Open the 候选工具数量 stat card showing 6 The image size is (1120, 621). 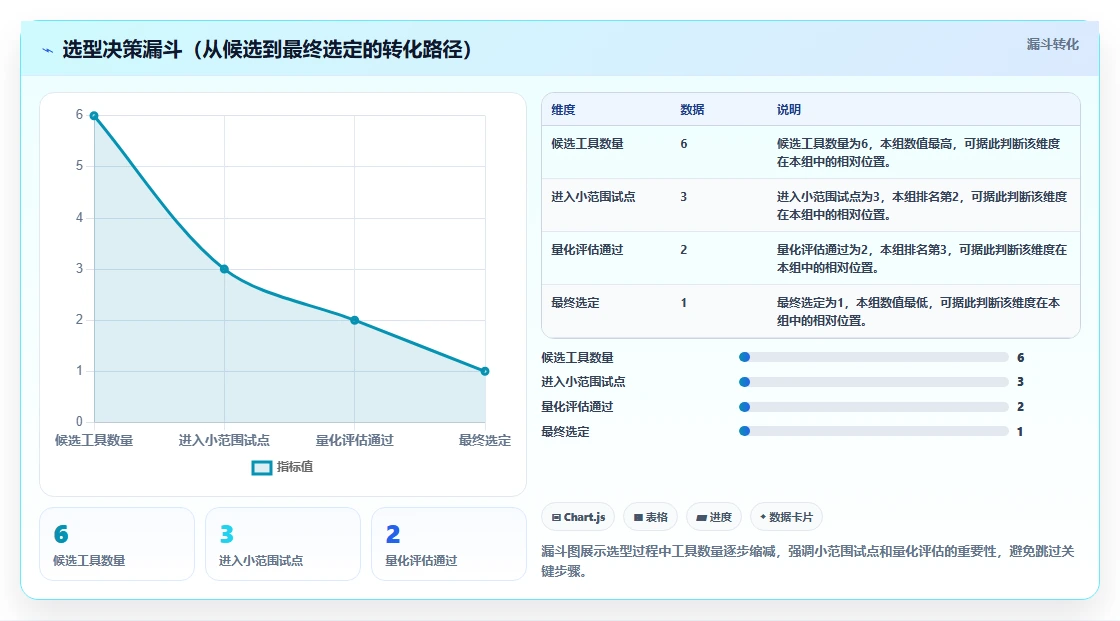117,544
